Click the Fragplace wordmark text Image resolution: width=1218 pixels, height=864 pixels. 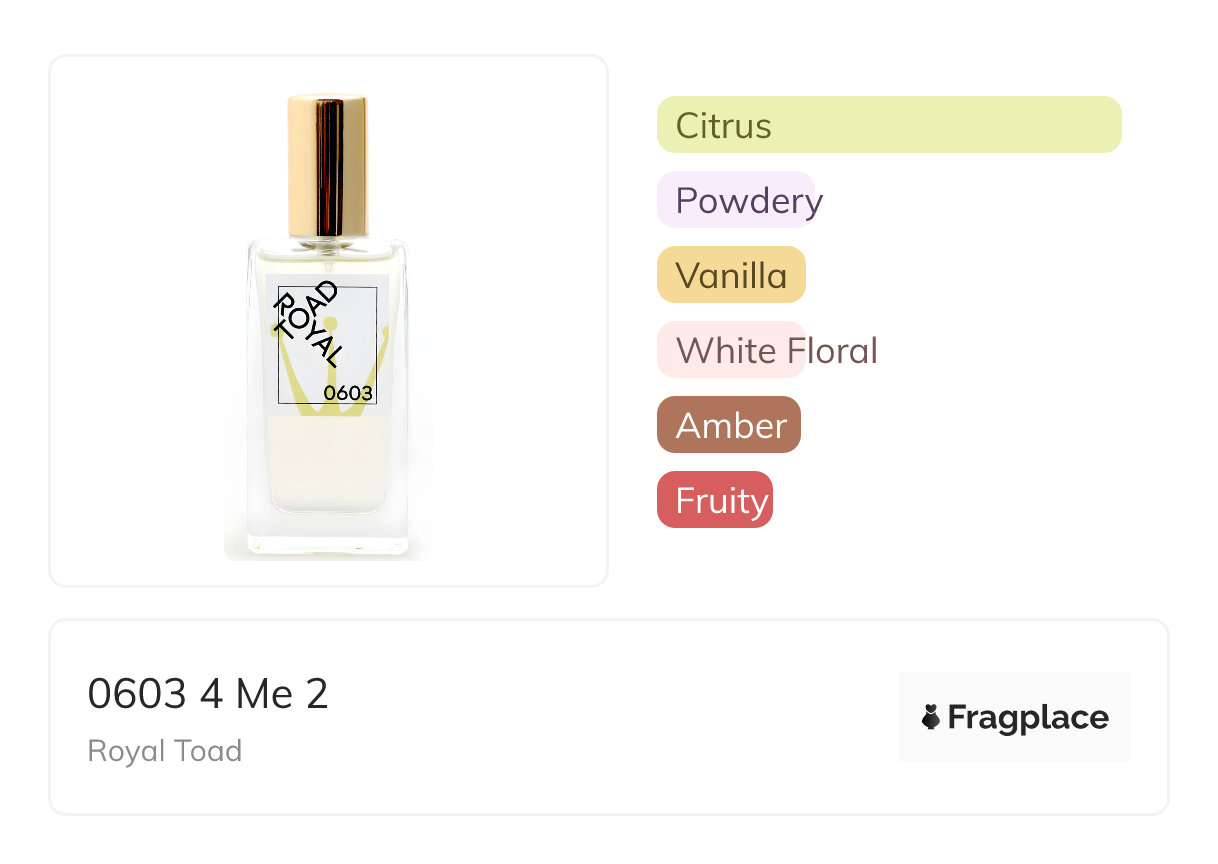click(x=1028, y=717)
